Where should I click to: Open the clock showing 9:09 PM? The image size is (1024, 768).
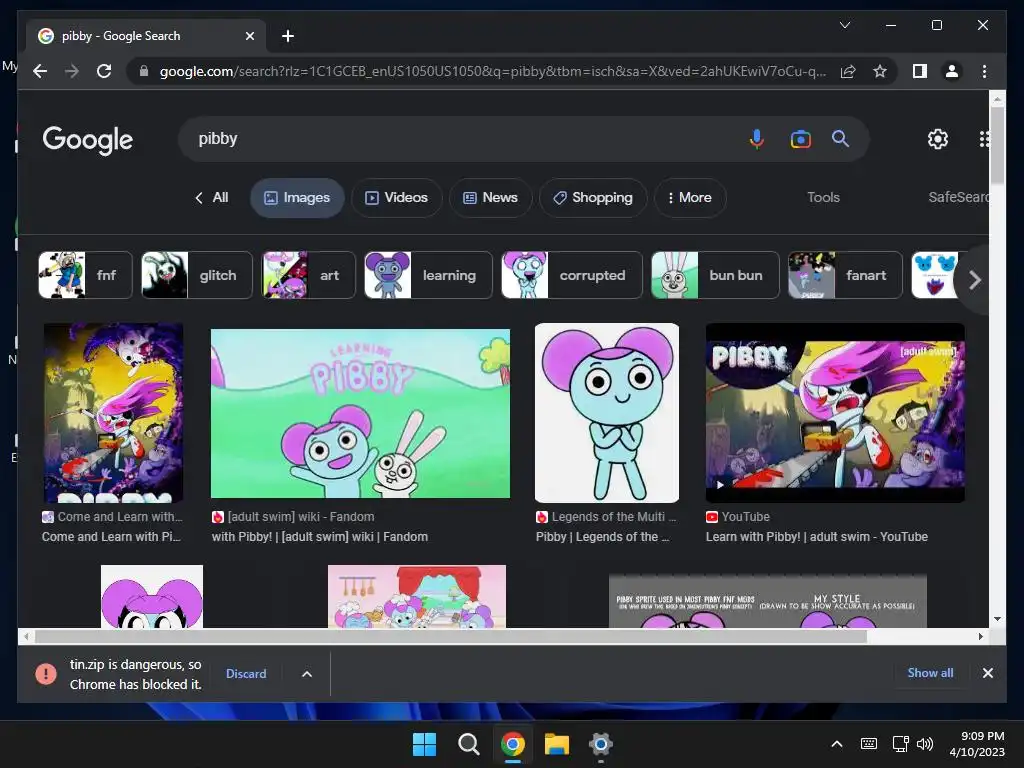[977, 744]
